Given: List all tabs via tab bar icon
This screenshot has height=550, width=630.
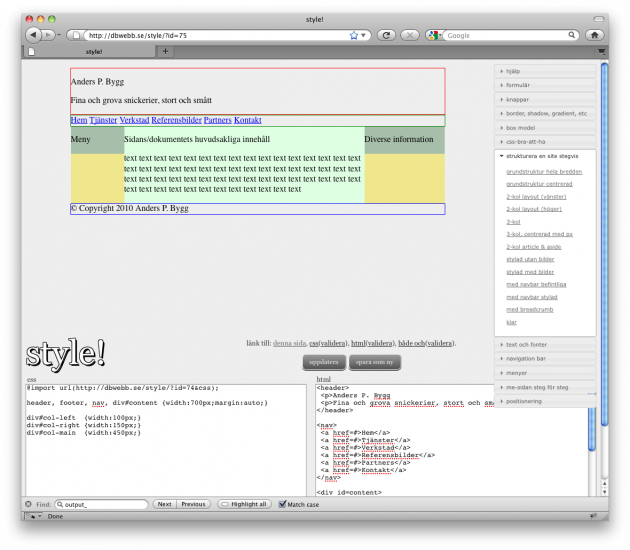Looking at the screenshot, I should coord(601,51).
